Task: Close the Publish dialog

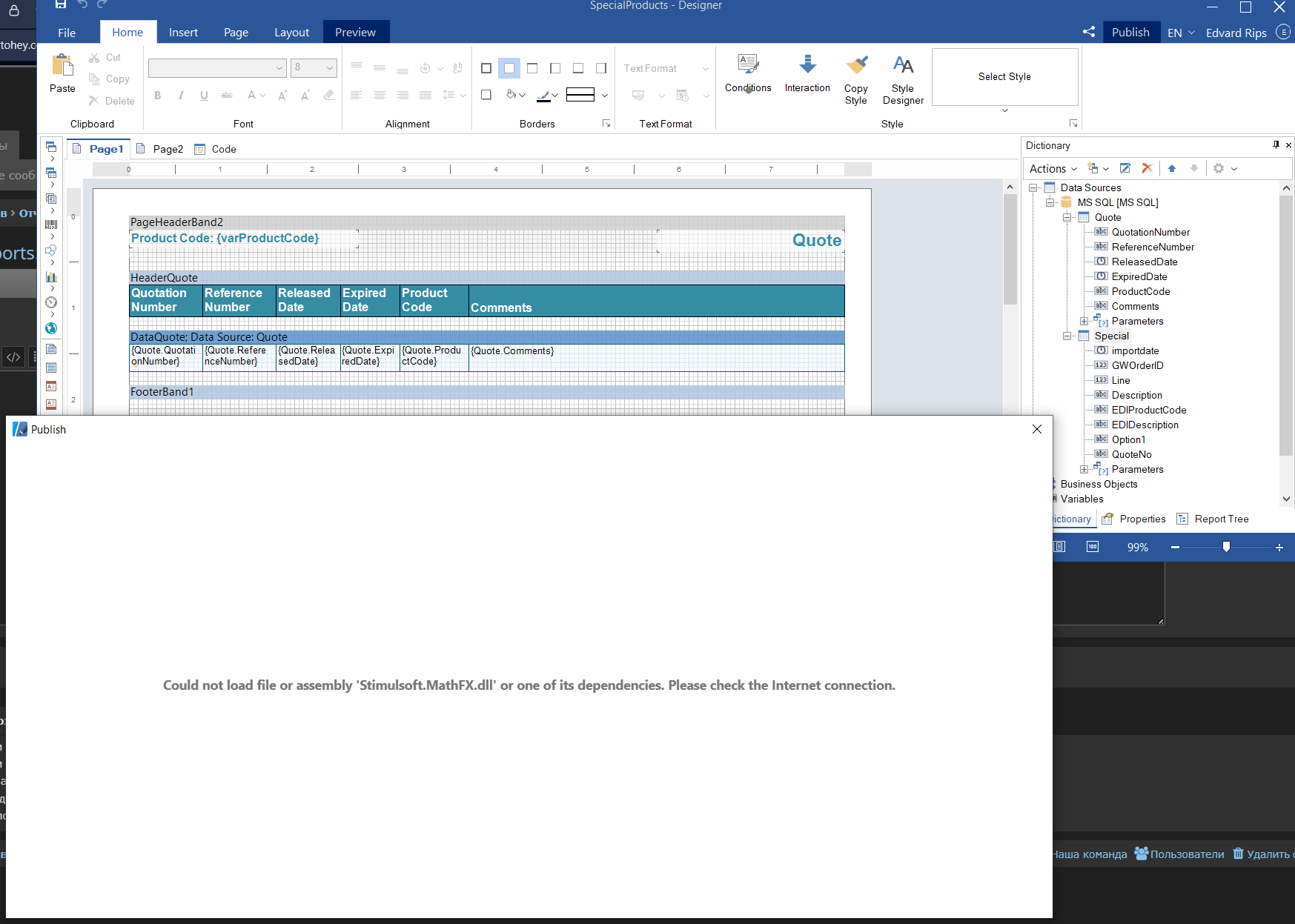Action: [1037, 429]
